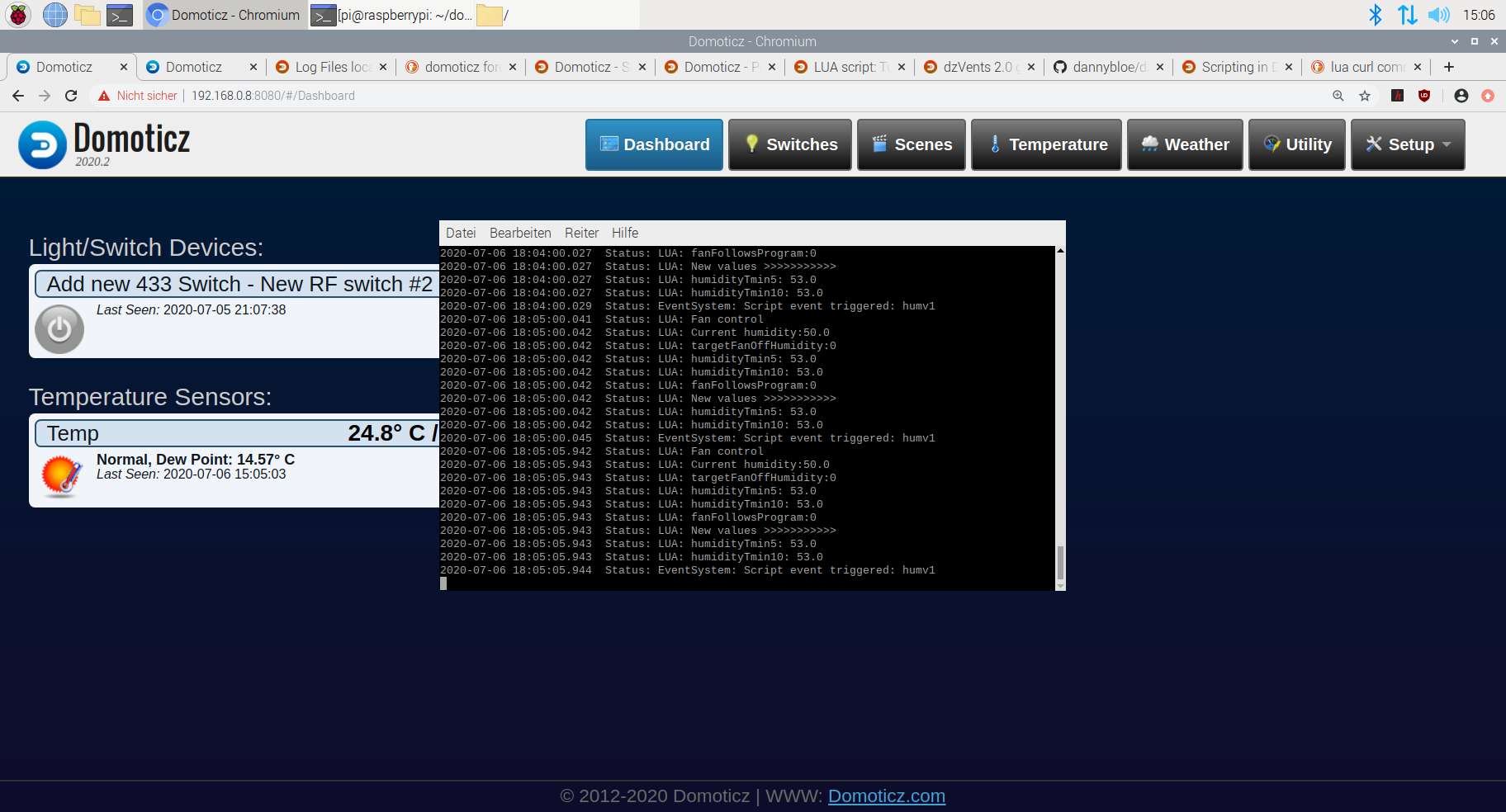Click the Temp sensor thermometer icon
This screenshot has height=812, width=1506.
pos(62,476)
